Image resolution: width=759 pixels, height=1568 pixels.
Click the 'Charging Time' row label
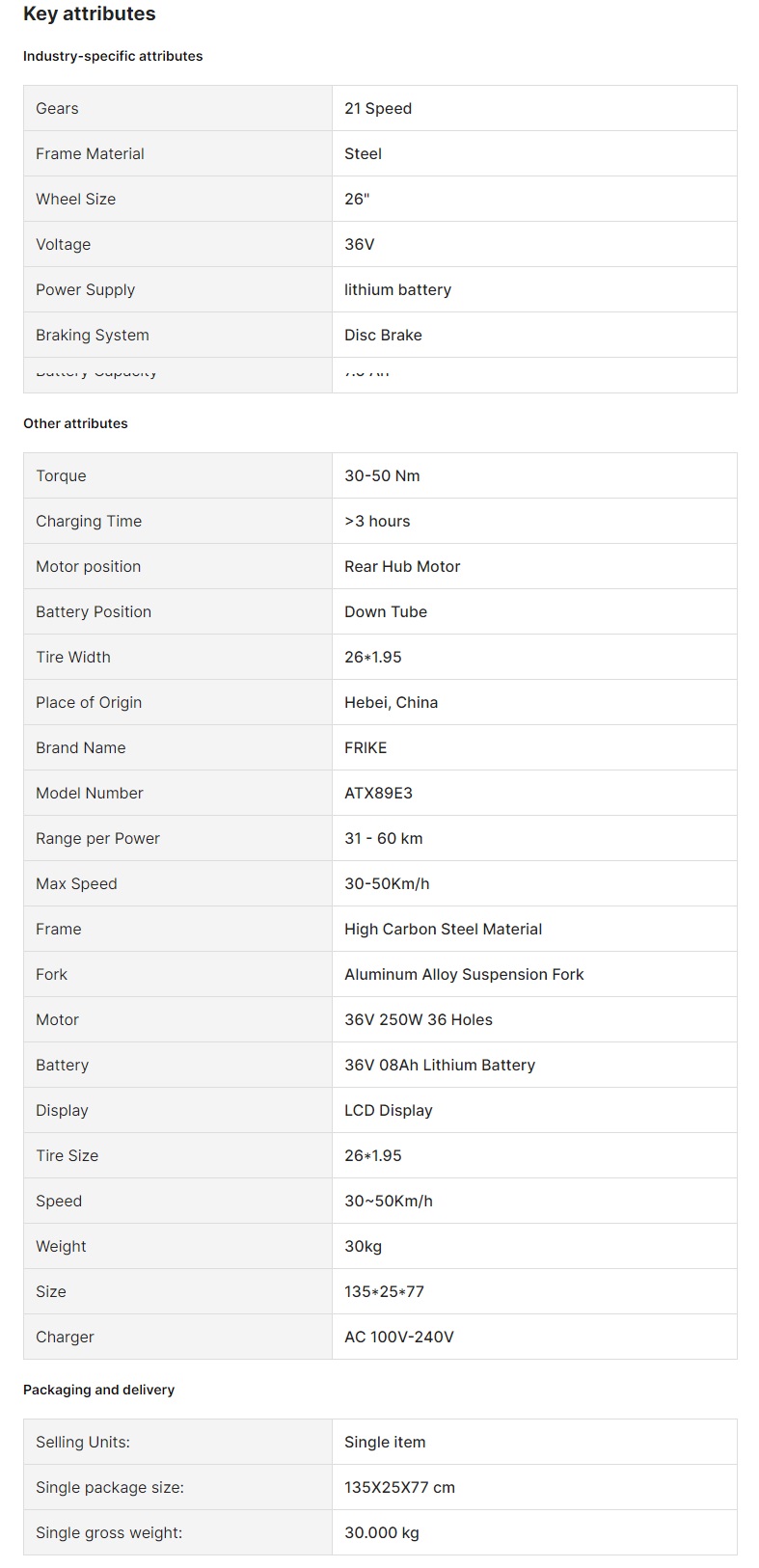[89, 522]
